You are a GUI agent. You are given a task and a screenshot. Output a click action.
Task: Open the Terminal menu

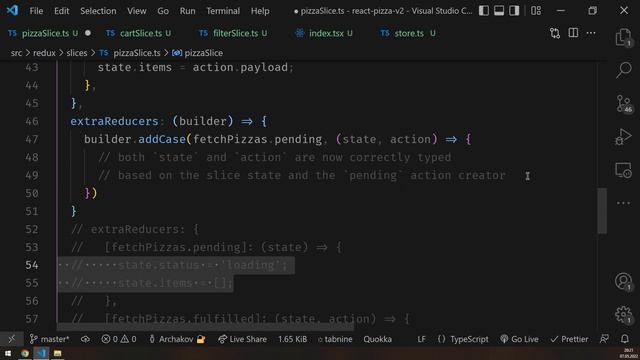click(223, 11)
